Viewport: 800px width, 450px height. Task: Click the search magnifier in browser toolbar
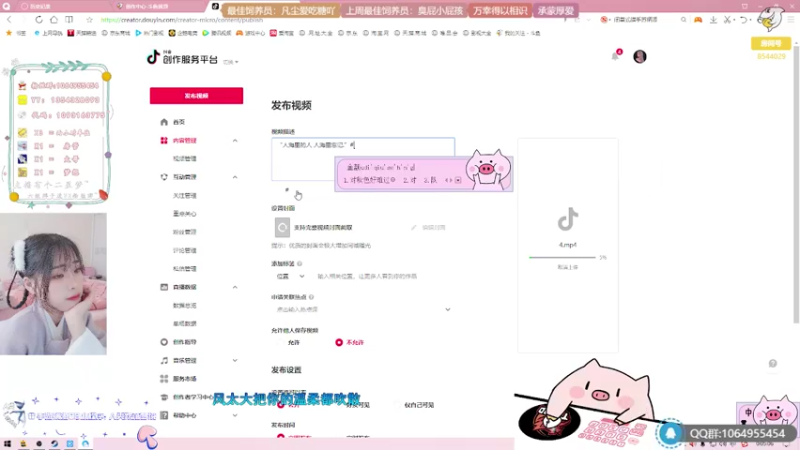tap(683, 19)
